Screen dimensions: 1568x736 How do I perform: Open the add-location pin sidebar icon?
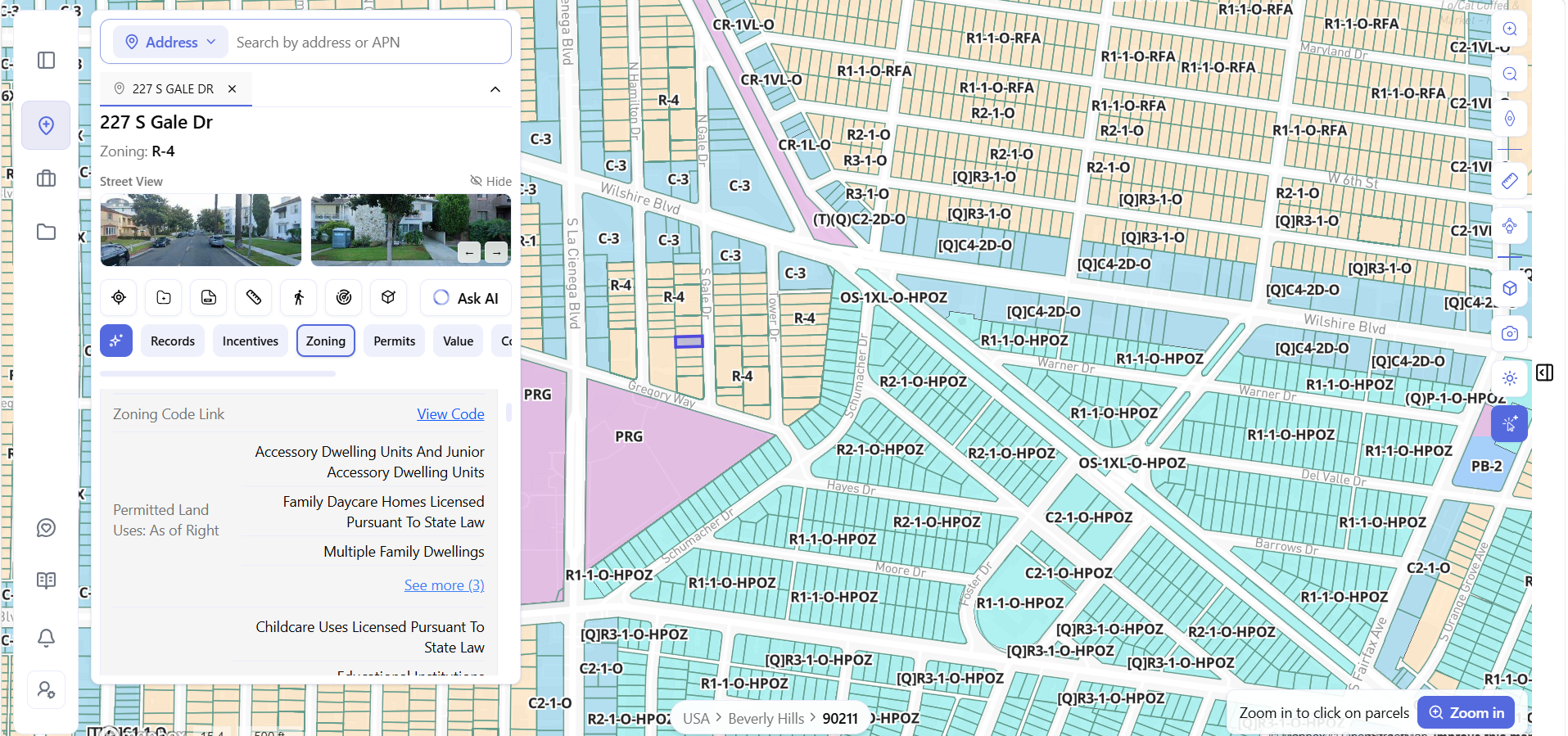(46, 125)
